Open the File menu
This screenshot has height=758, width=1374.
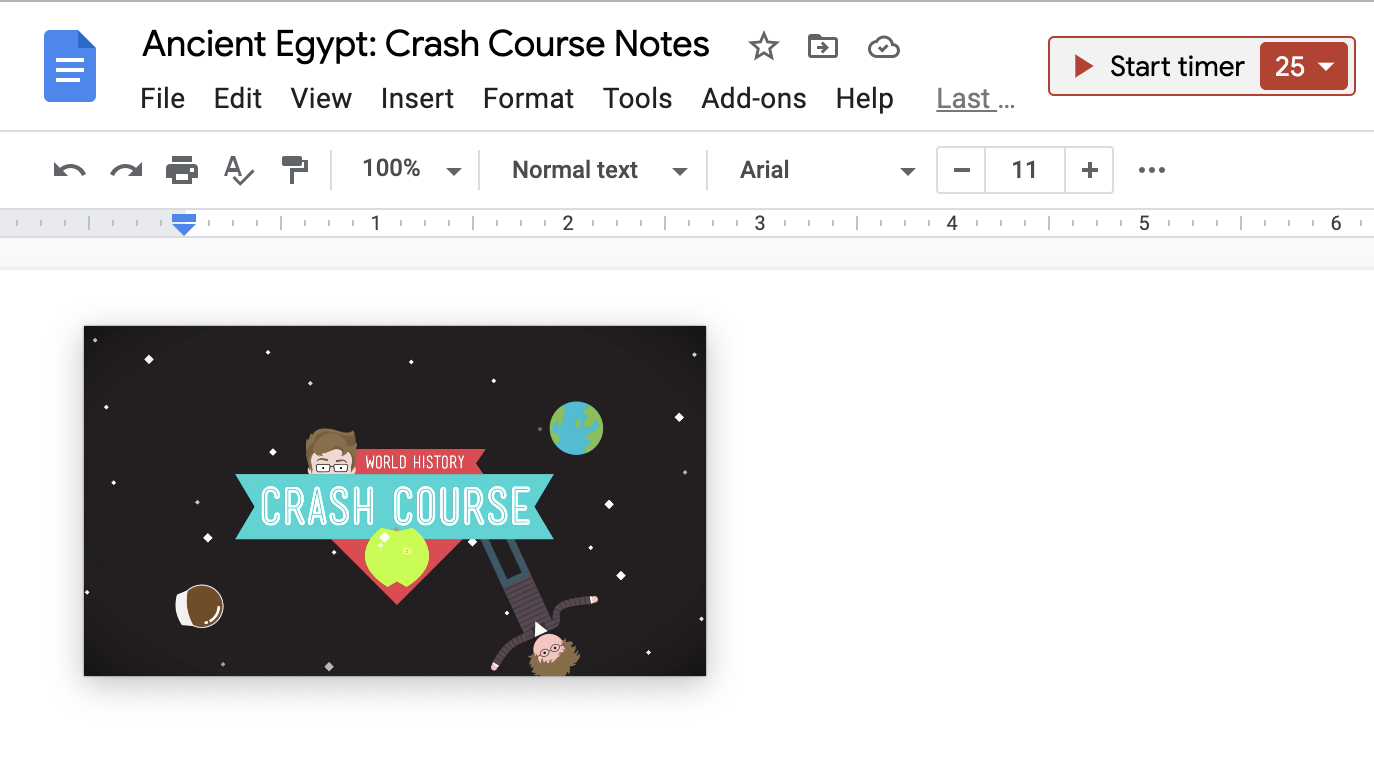coord(163,99)
